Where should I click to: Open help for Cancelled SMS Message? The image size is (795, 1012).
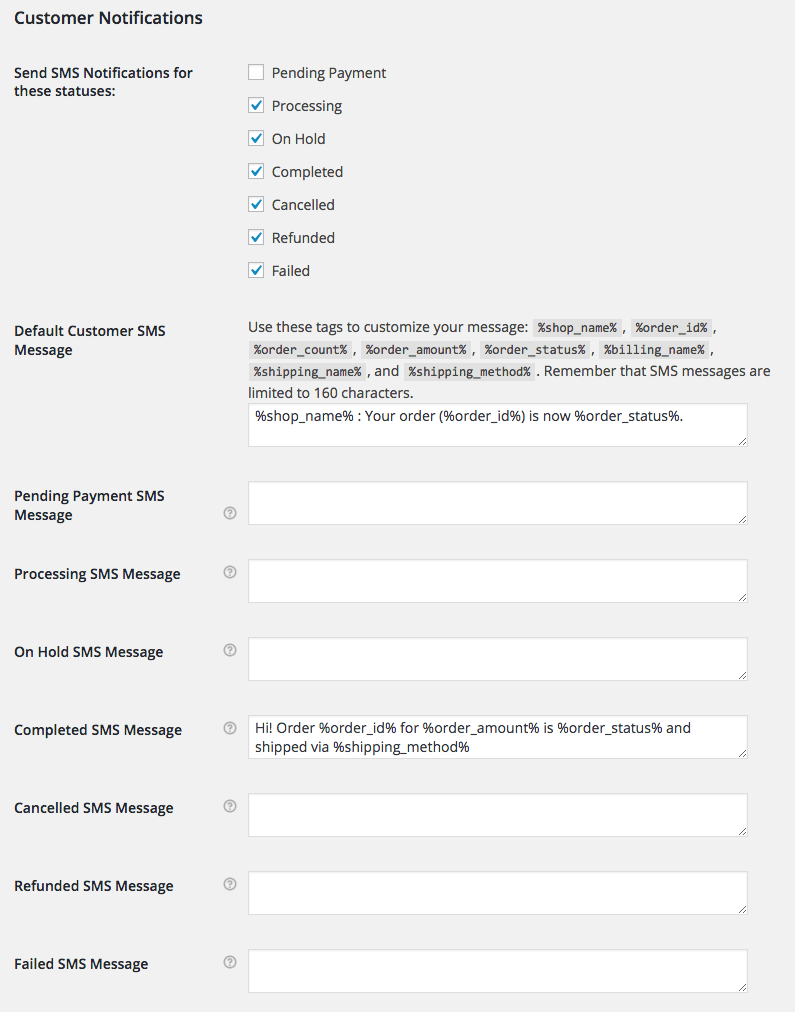pyautogui.click(x=229, y=806)
